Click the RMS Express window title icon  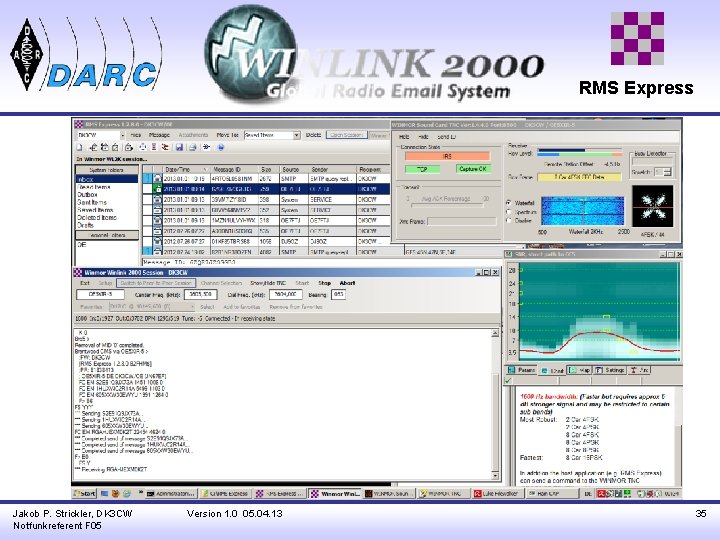coord(79,124)
